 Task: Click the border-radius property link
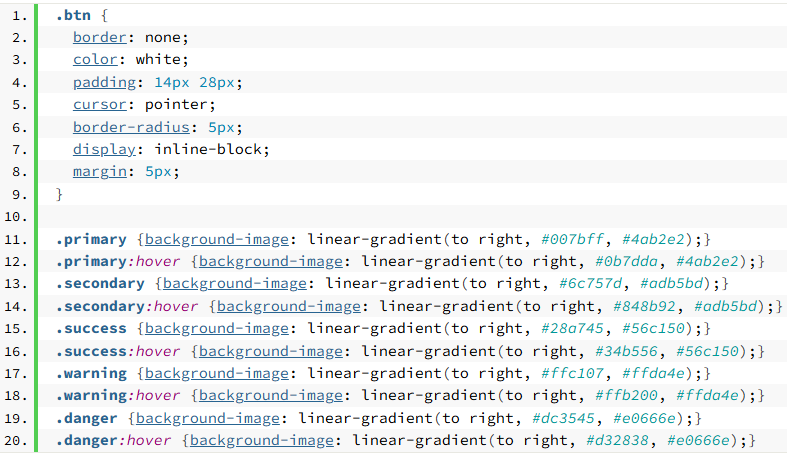(135, 127)
